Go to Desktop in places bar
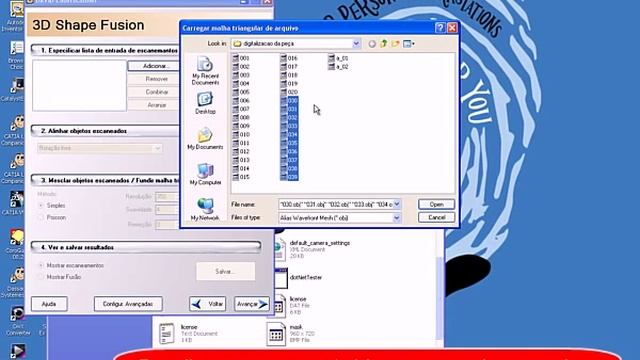Screen dimensions: 640x360 205,103
